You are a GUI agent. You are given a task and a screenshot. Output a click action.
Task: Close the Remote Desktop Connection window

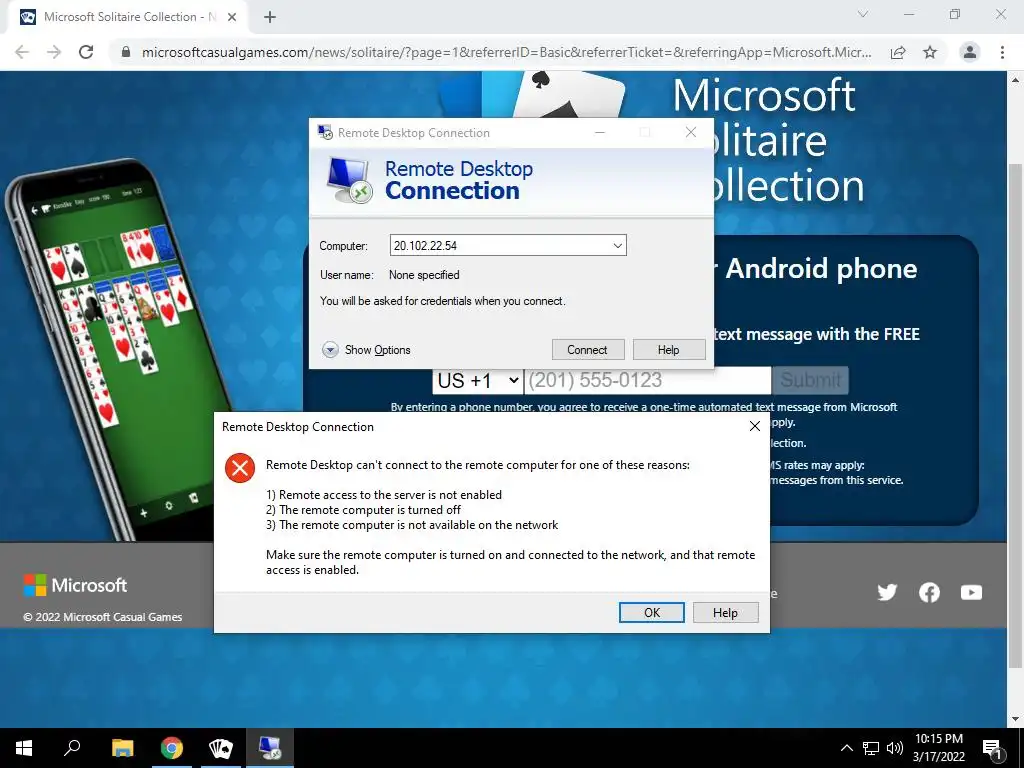point(691,133)
